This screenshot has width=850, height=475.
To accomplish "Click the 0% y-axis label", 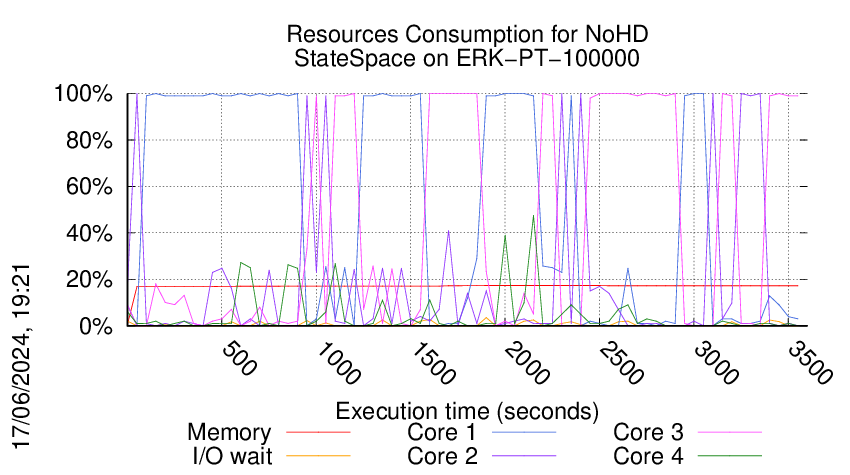I will tap(96, 326).
